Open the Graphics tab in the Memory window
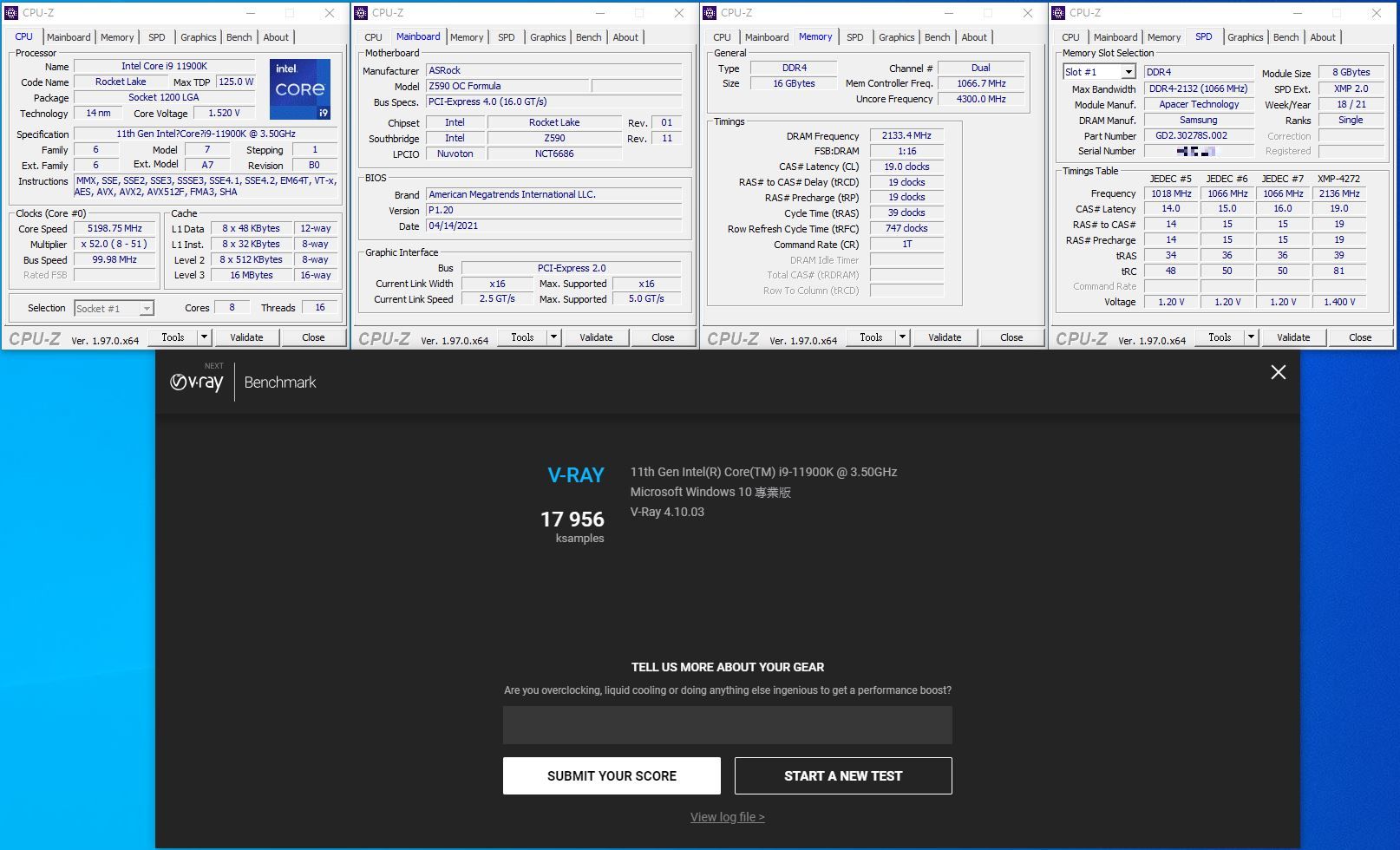This screenshot has width=1400, height=850. tap(897, 37)
